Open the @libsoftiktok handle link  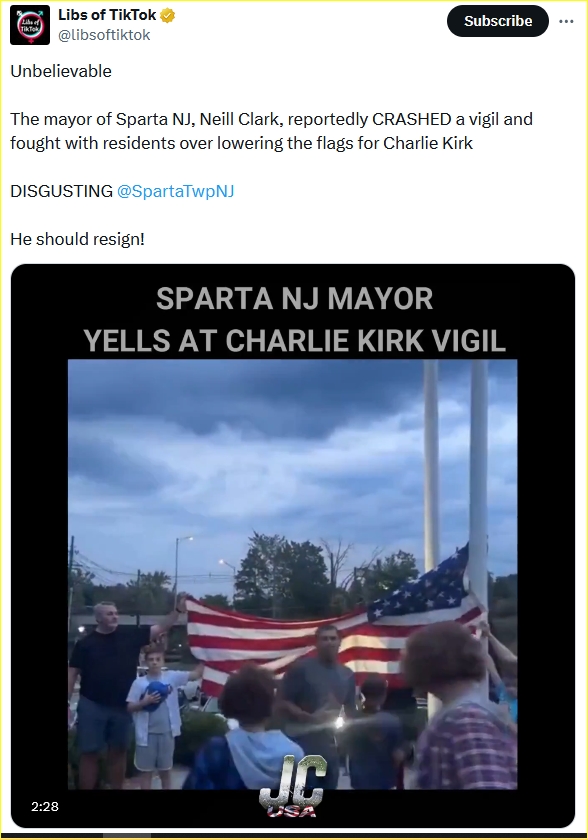104,35
